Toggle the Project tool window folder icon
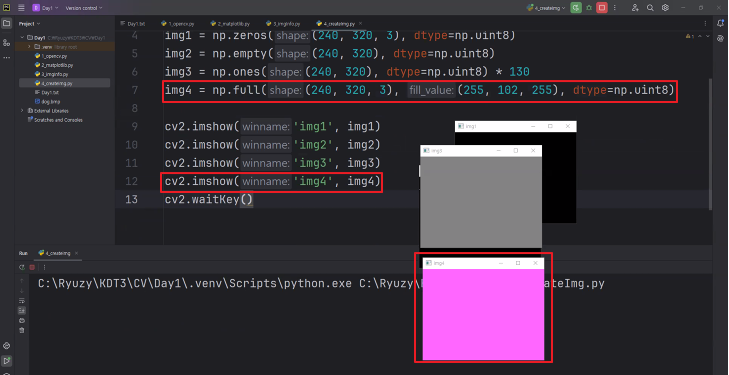This screenshot has width=729, height=375. click(x=7, y=23)
